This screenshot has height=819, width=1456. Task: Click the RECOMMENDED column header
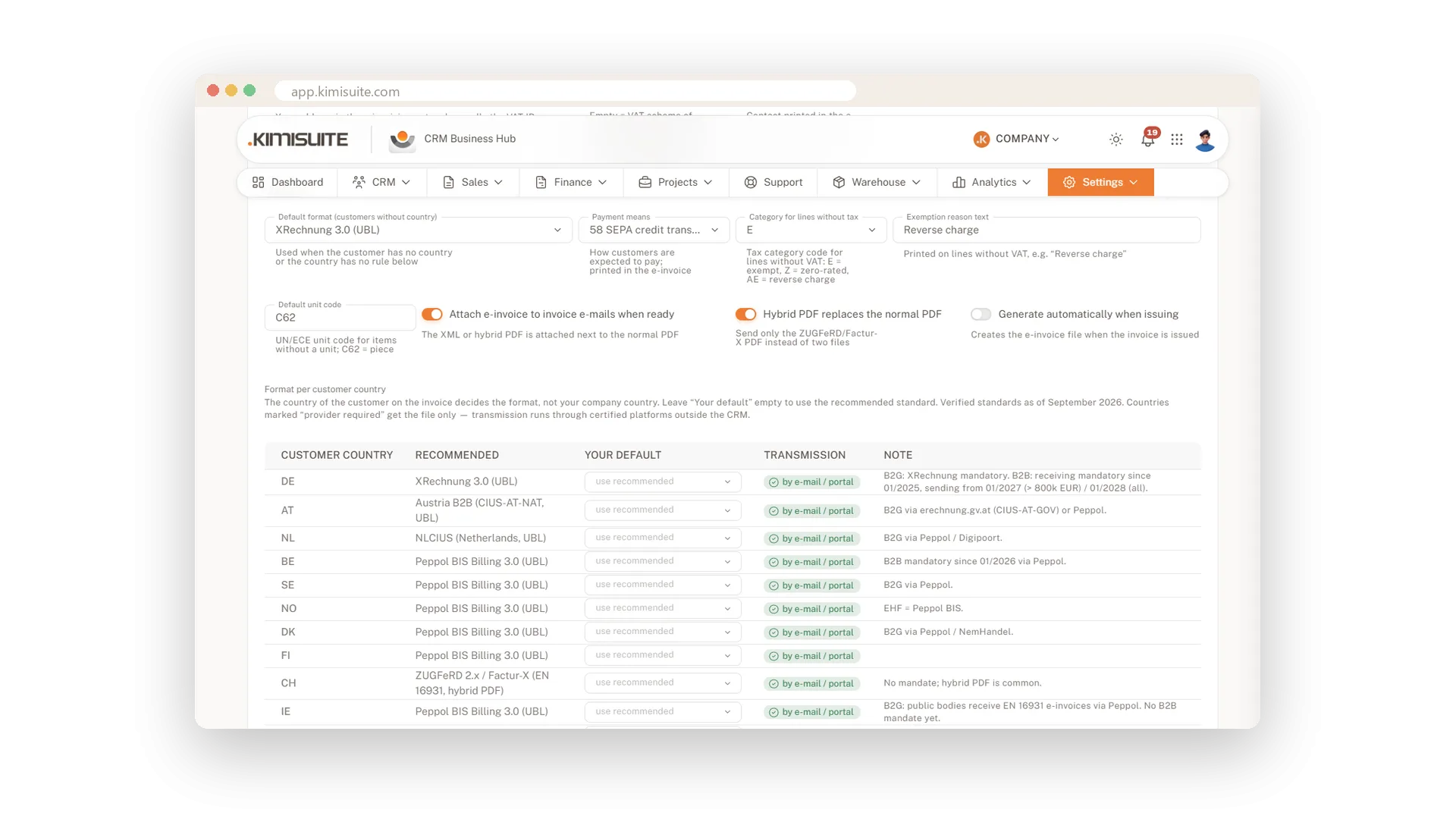(457, 455)
